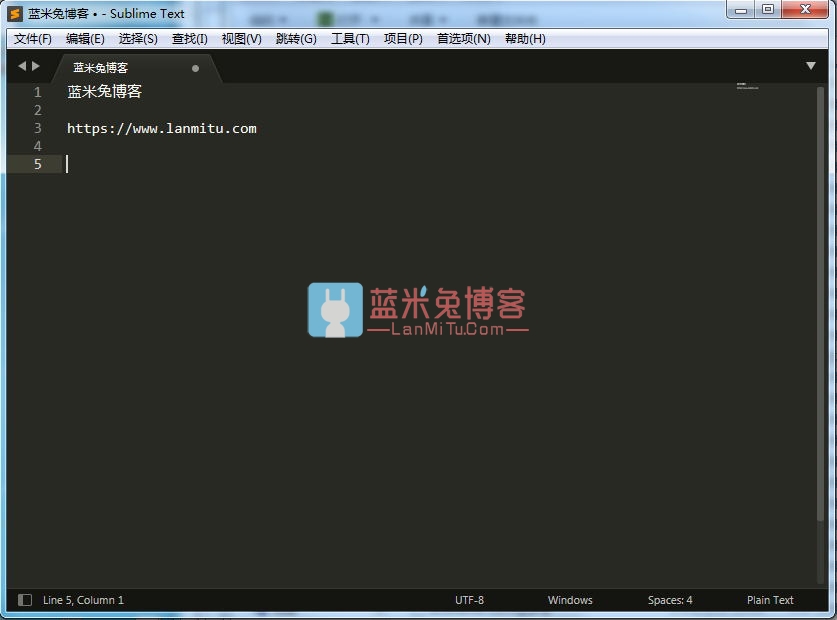Change Windows line endings setting

pos(570,600)
